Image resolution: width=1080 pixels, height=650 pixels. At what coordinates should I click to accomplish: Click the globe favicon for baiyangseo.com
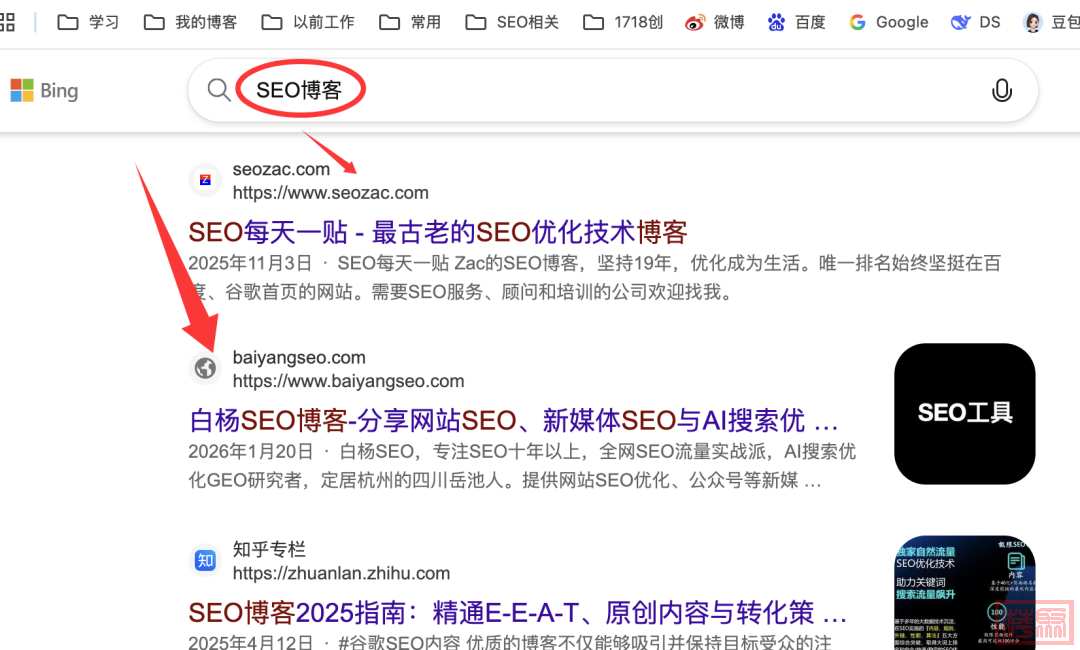(x=205, y=368)
